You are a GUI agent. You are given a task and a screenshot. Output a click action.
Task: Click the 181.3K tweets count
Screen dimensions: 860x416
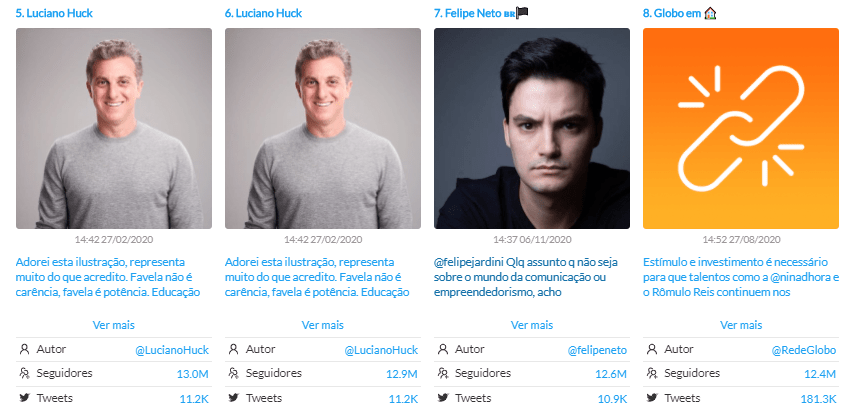click(x=818, y=399)
